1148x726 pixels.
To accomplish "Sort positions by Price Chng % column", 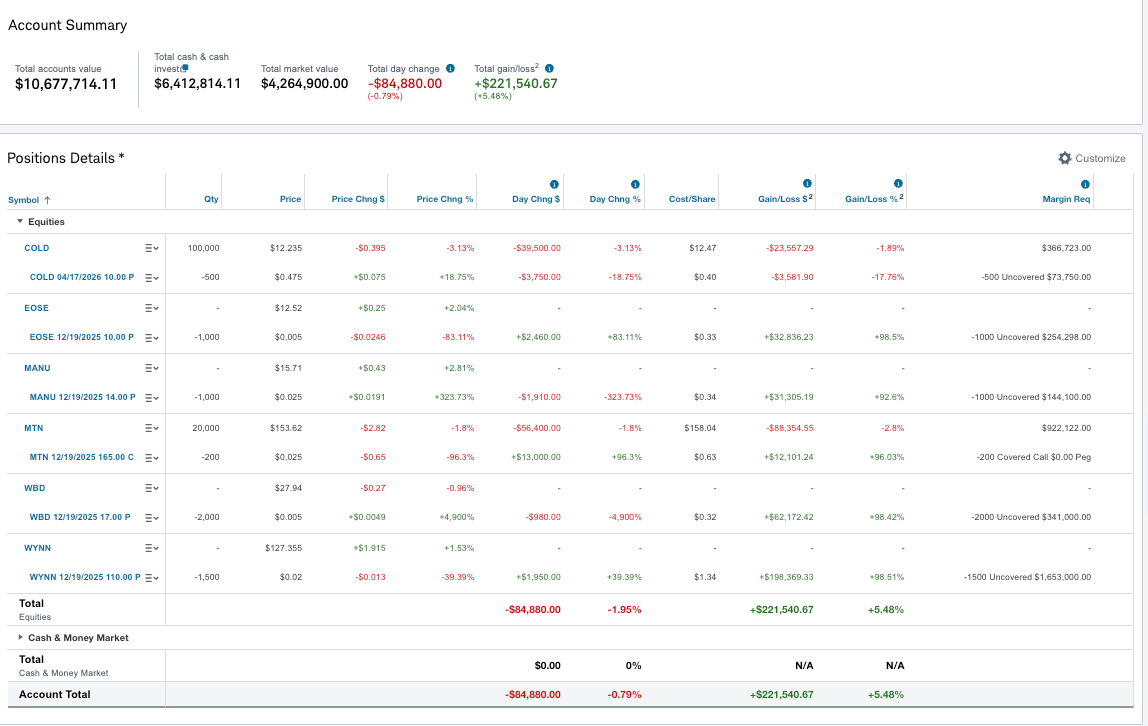I will tap(444, 199).
